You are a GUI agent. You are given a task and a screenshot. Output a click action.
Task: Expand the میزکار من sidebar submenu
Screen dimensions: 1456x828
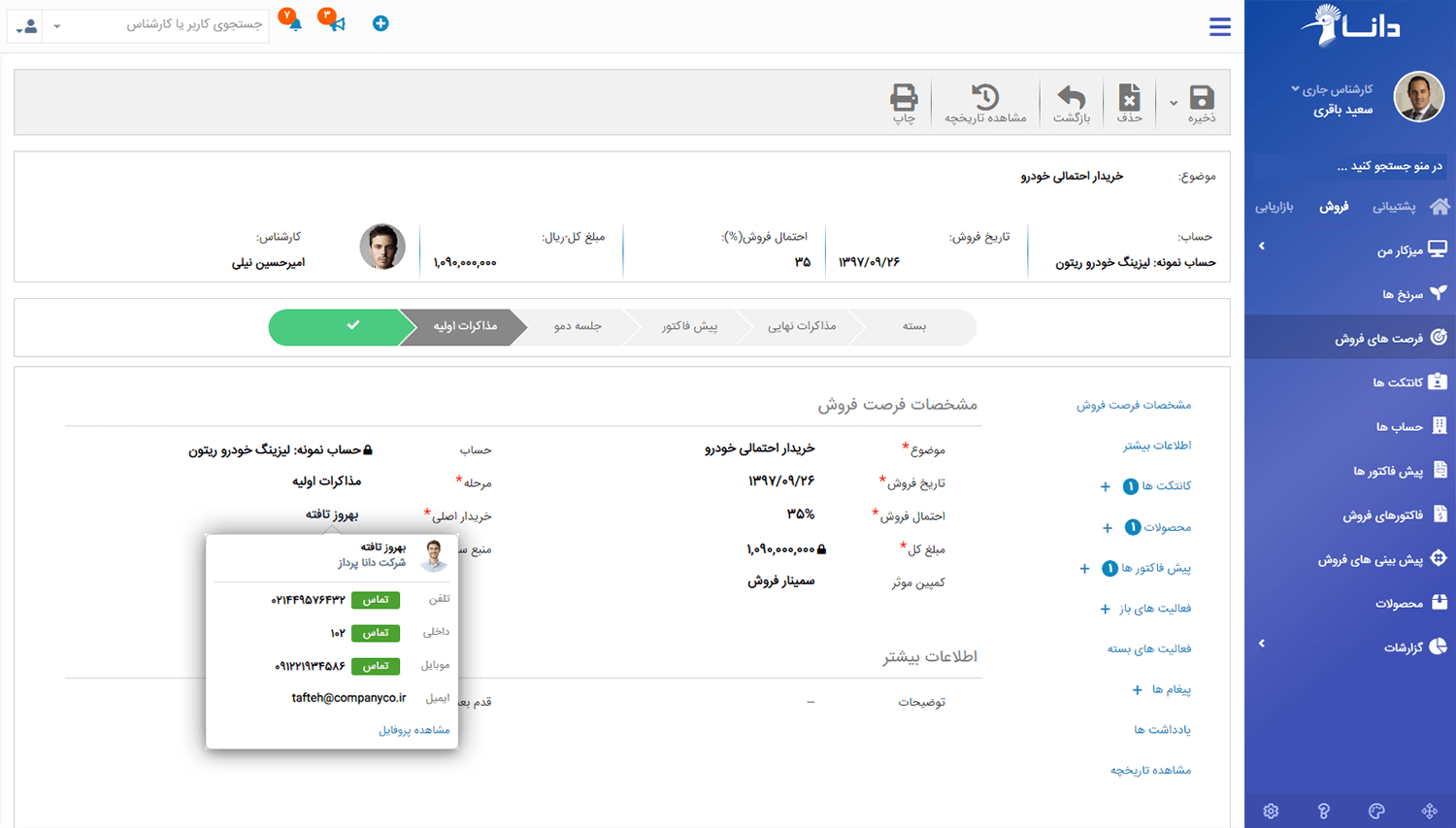[x=1262, y=247]
